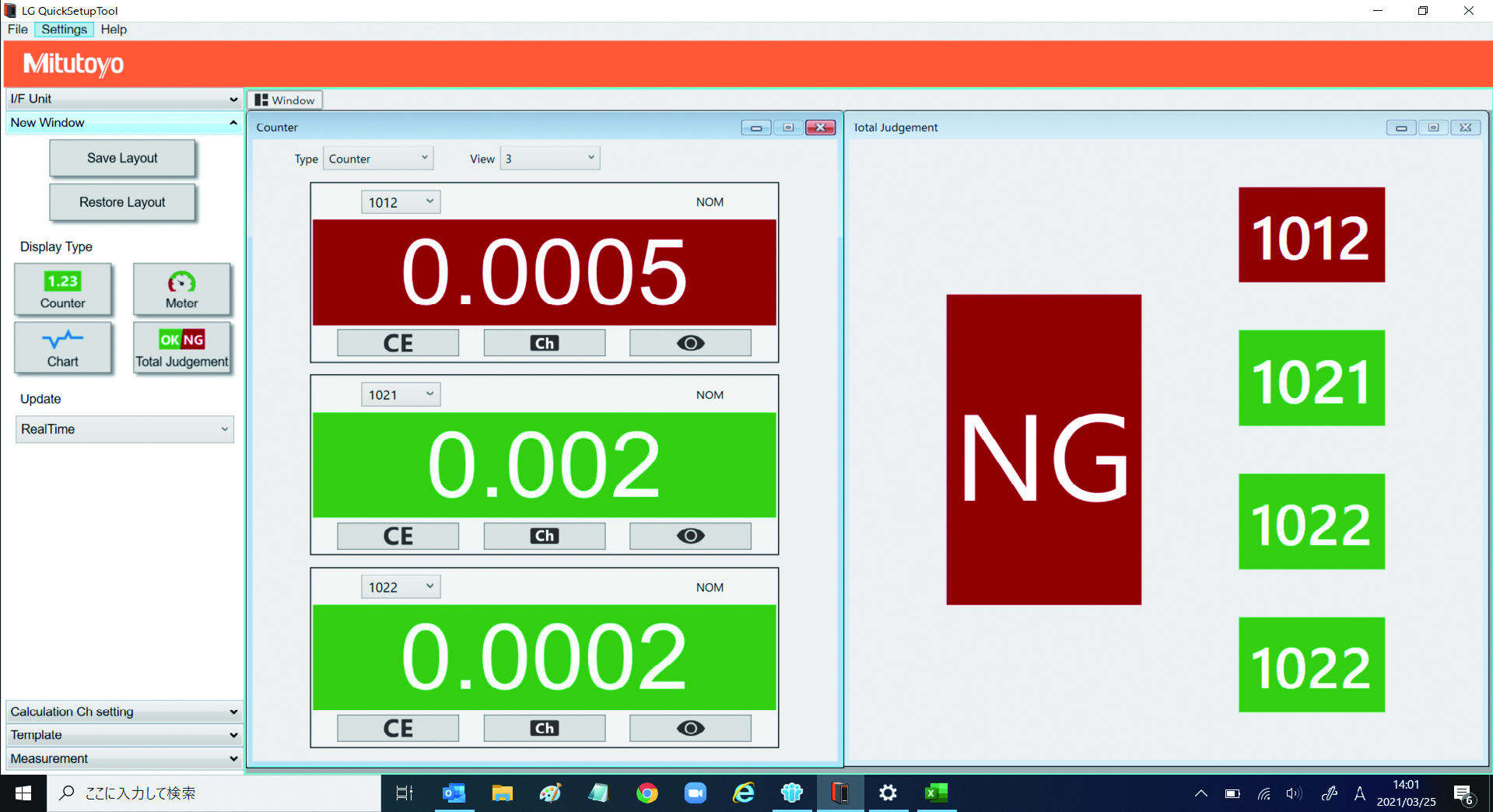This screenshot has height=812, width=1493.
Task: Toggle the eye icon for channel 1012
Action: pos(690,343)
